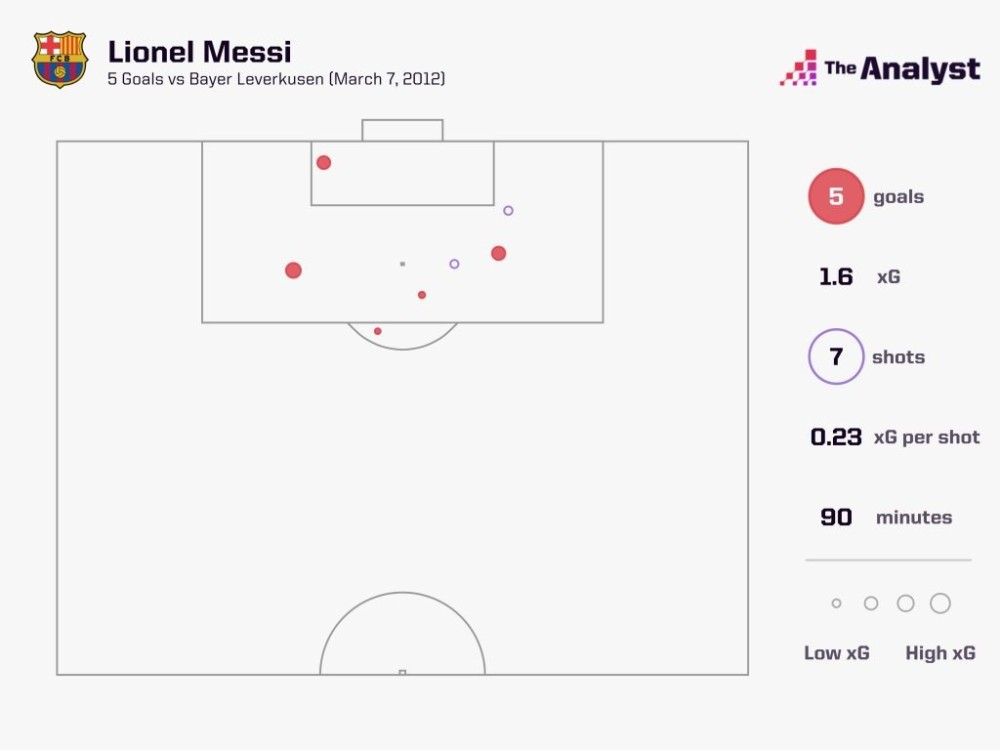1000x750 pixels.
Task: Select the hollow shot circle right of the penalty spot
Action: click(454, 264)
